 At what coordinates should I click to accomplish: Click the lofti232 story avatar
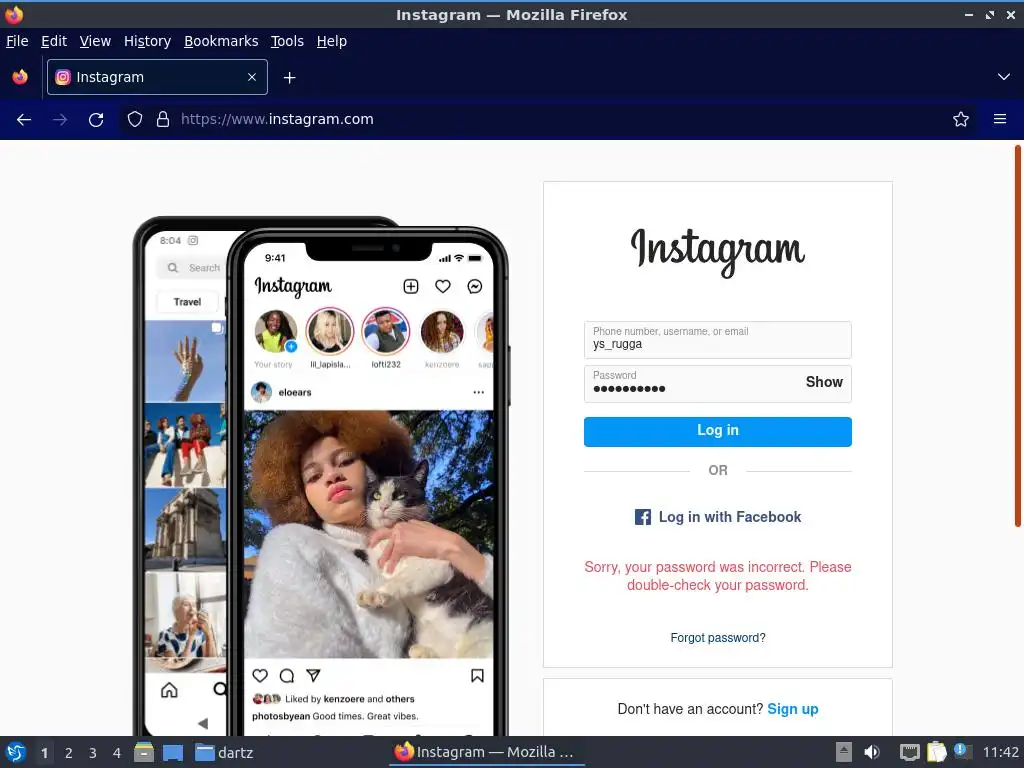point(386,331)
